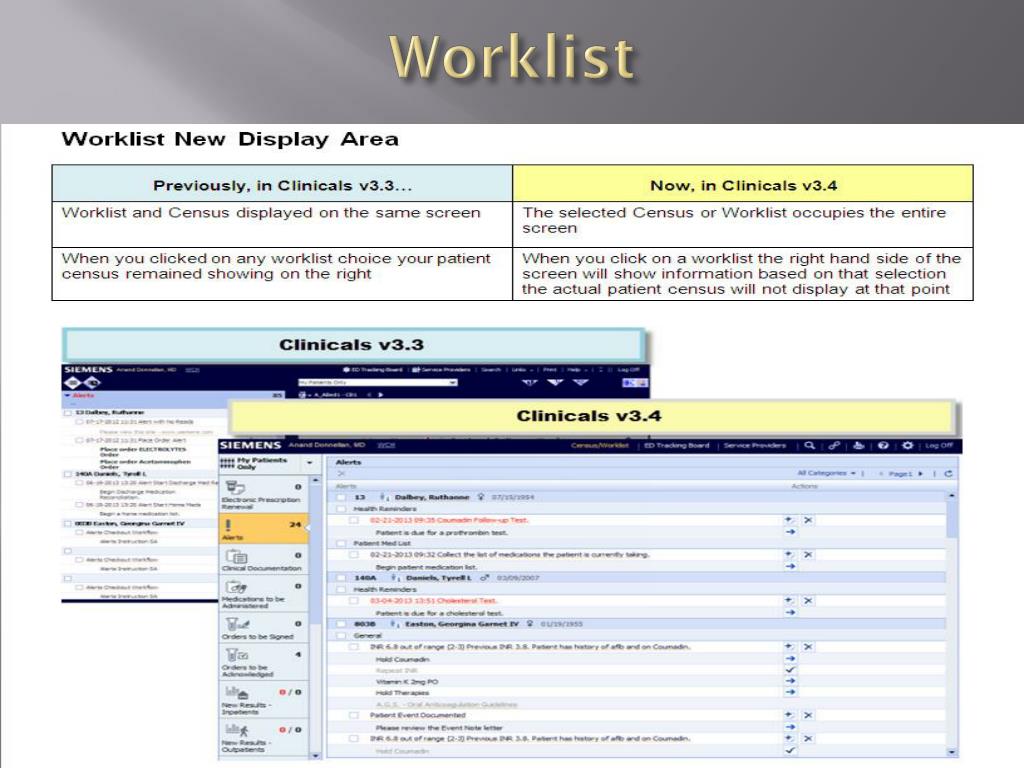Image resolution: width=1024 pixels, height=768 pixels.
Task: Check the box for patient Dalbey, Ruthanne in v3.4
Action: (x=341, y=497)
